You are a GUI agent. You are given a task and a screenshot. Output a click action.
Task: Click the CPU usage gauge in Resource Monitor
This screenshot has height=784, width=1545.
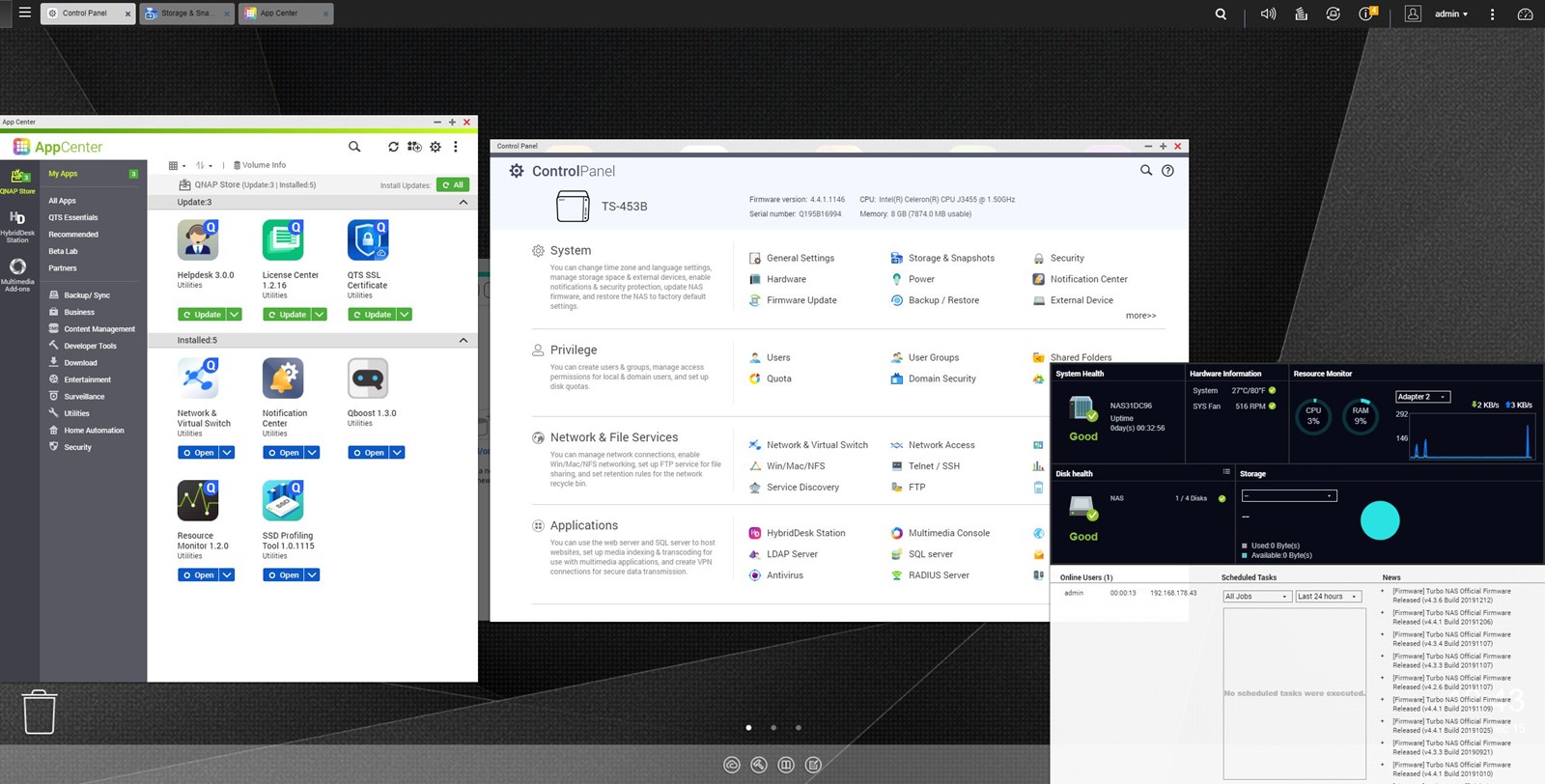coord(1313,416)
